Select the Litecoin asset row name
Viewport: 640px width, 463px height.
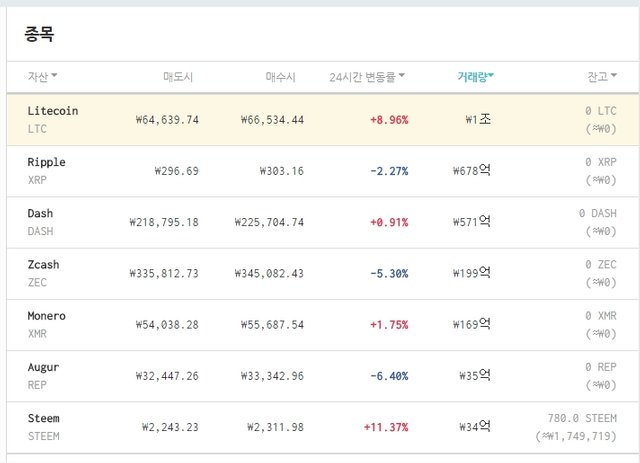click(x=53, y=111)
